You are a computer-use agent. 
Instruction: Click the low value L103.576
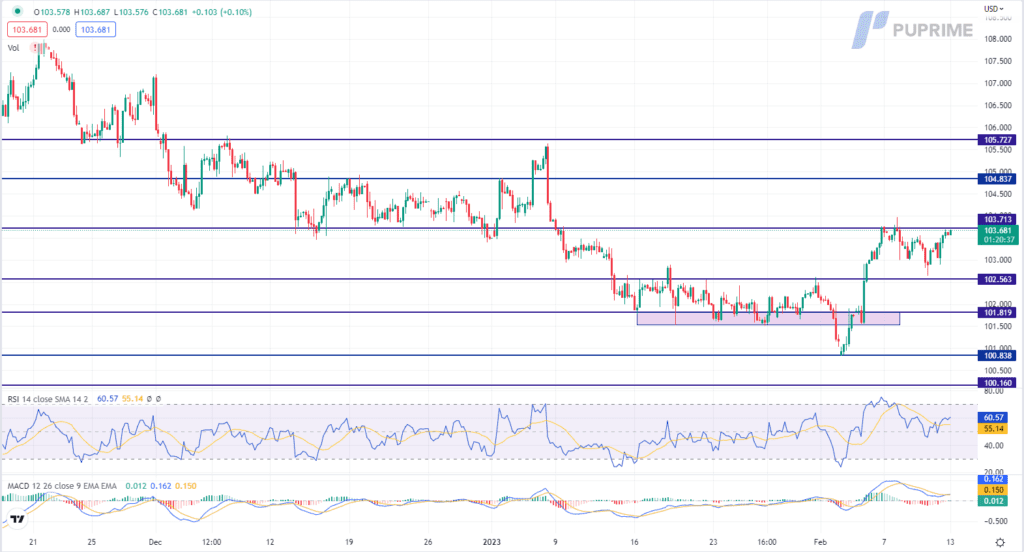click(131, 12)
